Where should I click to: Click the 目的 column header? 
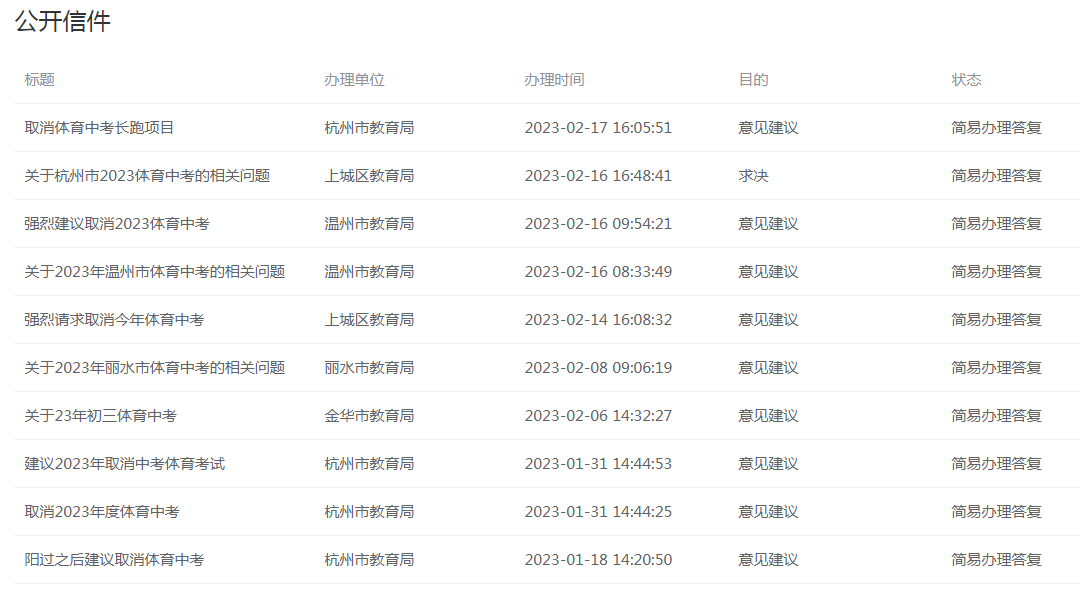click(x=754, y=80)
